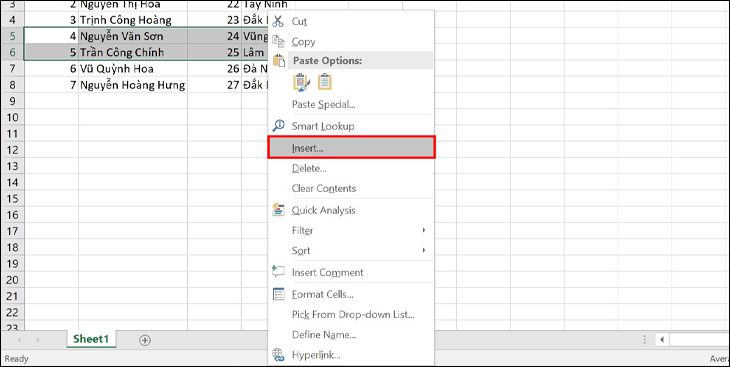Image resolution: width=730 pixels, height=367 pixels.
Task: Click the Quick Analysis icon
Action: (278, 210)
